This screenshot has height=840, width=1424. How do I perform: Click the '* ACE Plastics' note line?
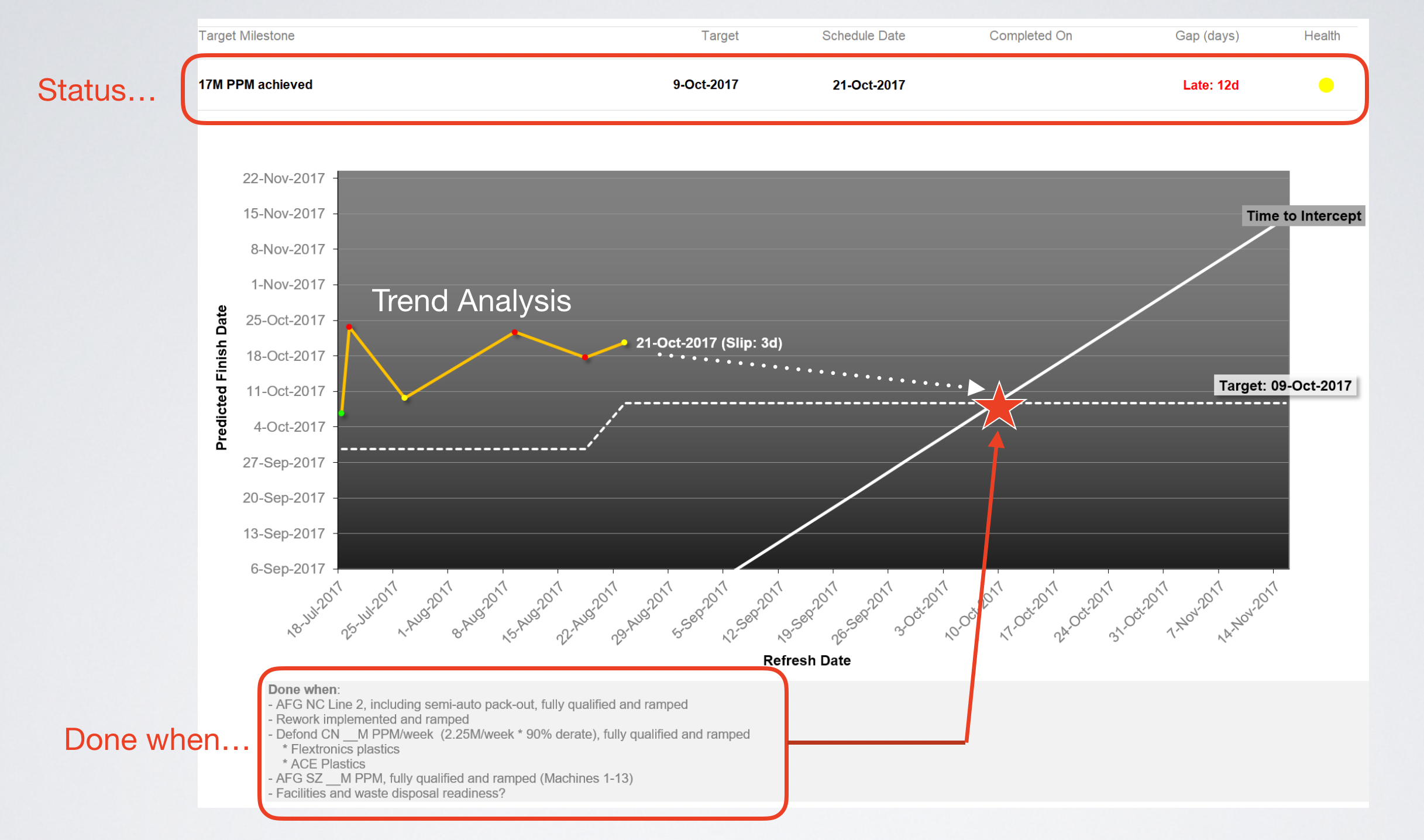324,764
